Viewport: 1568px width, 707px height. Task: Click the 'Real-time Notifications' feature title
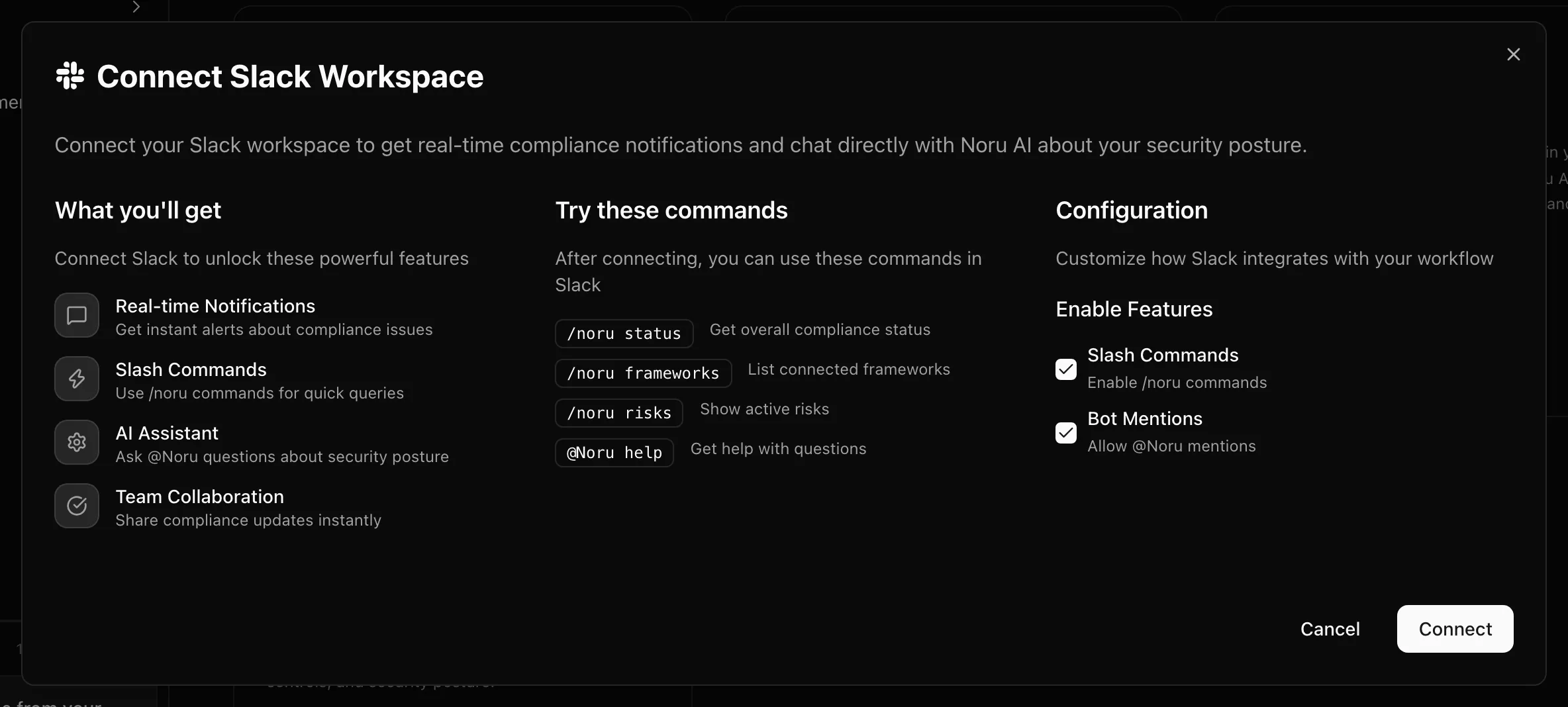[215, 306]
